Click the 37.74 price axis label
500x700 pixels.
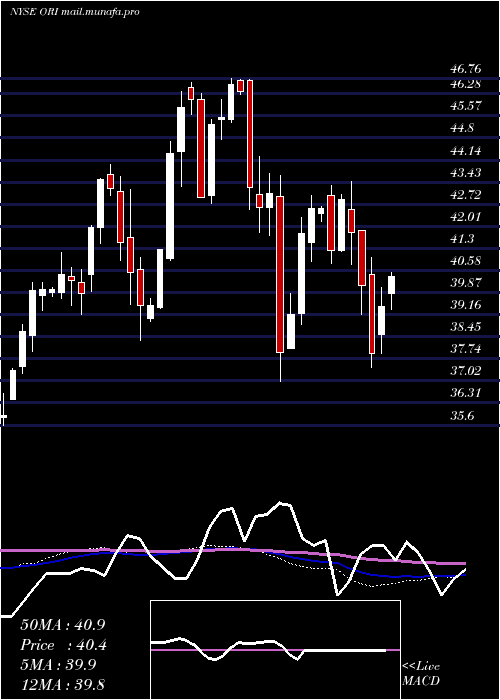tap(465, 349)
